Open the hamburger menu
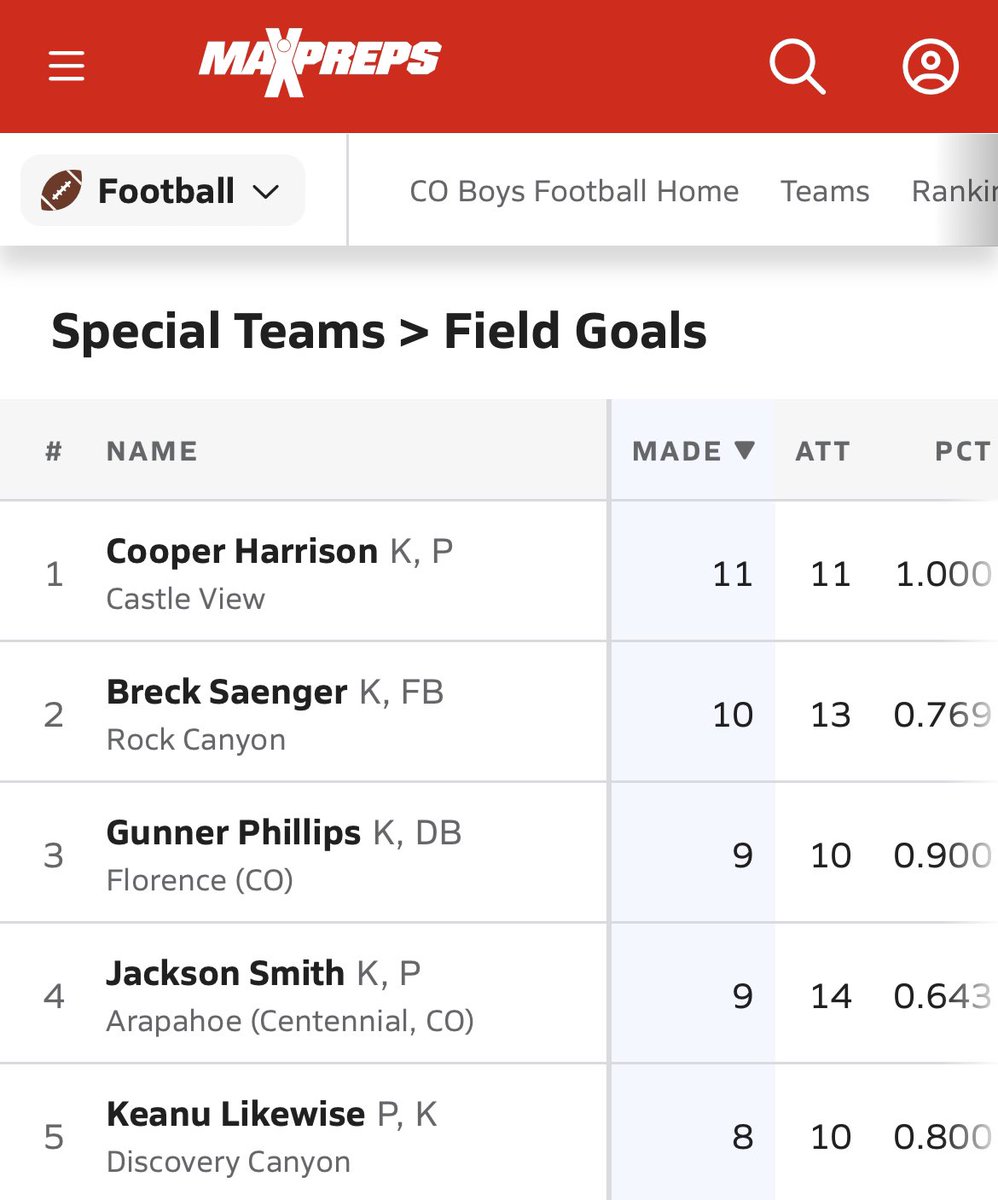Image resolution: width=998 pixels, height=1200 pixels. tap(67, 67)
